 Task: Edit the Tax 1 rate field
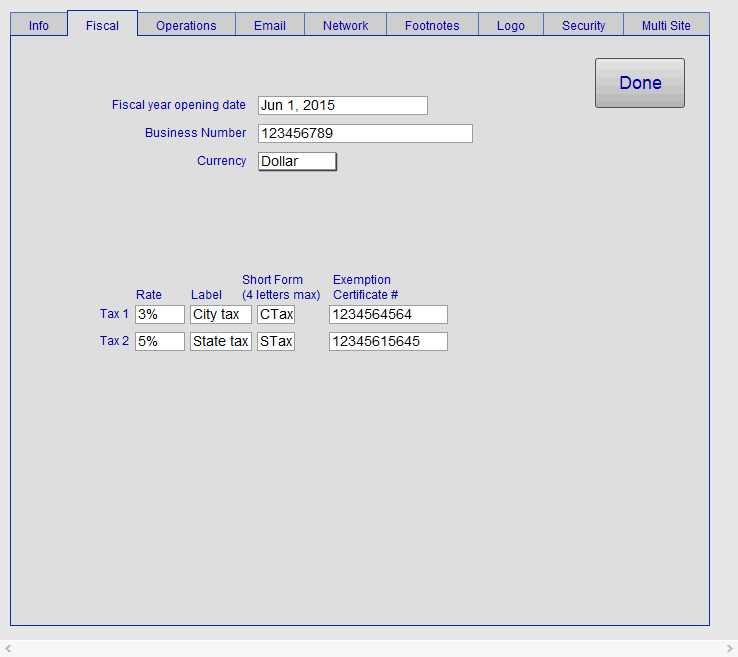[x=160, y=314]
